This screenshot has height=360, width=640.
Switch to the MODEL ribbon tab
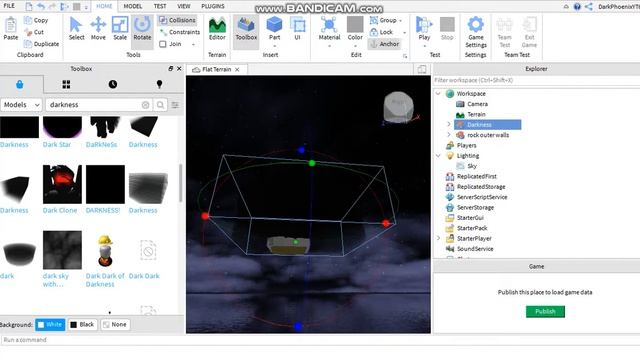pos(133,6)
